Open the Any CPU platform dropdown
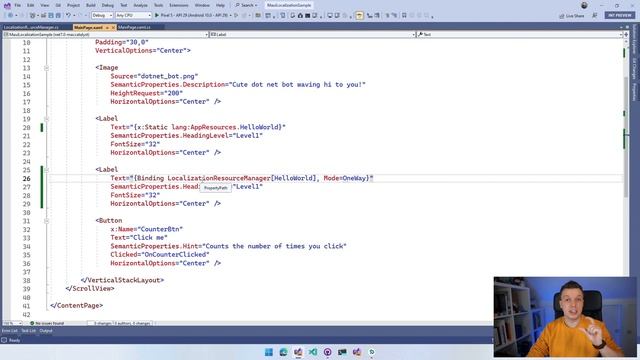This screenshot has width=640, height=360. [133, 16]
